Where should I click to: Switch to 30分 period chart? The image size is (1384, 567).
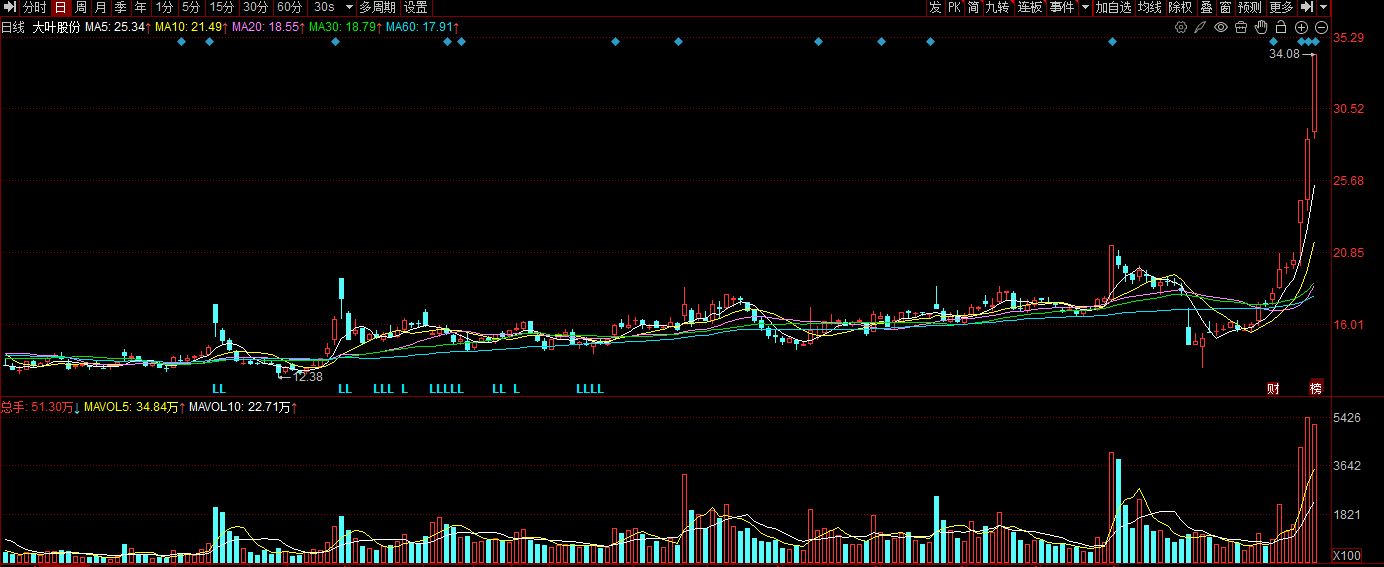[x=255, y=7]
